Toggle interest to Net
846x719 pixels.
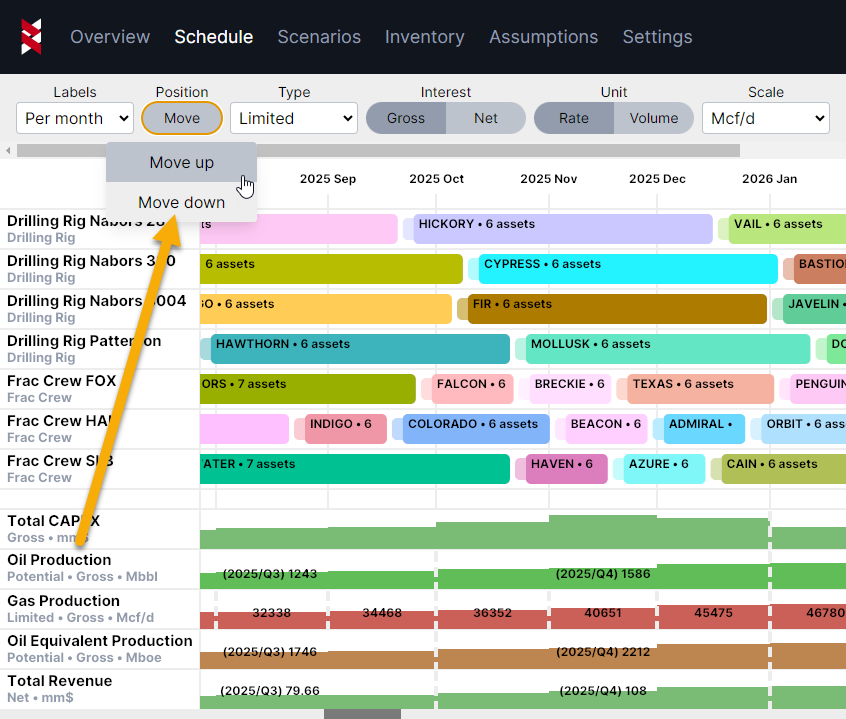(486, 118)
